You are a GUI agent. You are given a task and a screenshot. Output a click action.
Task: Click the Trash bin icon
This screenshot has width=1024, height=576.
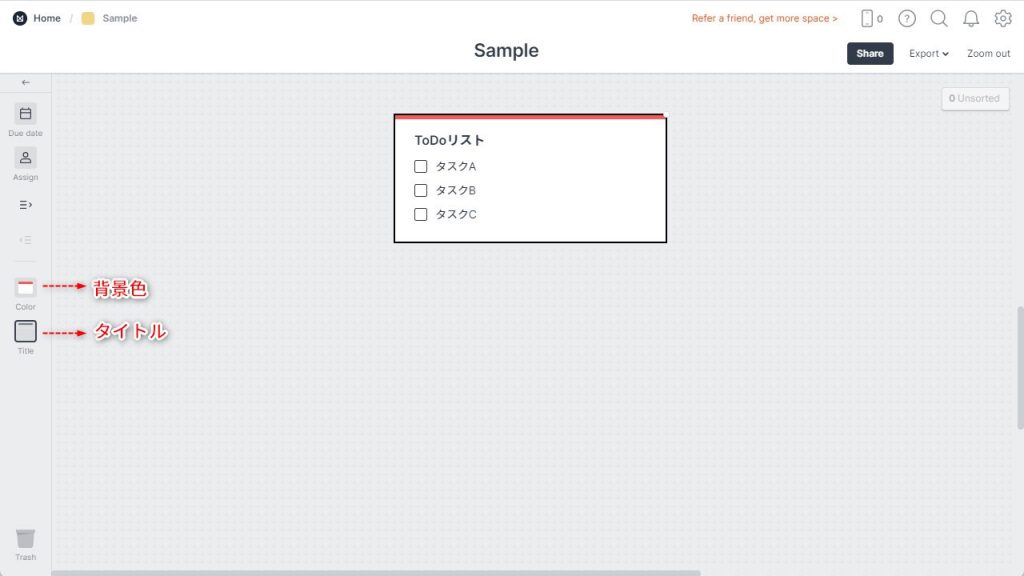(25, 539)
